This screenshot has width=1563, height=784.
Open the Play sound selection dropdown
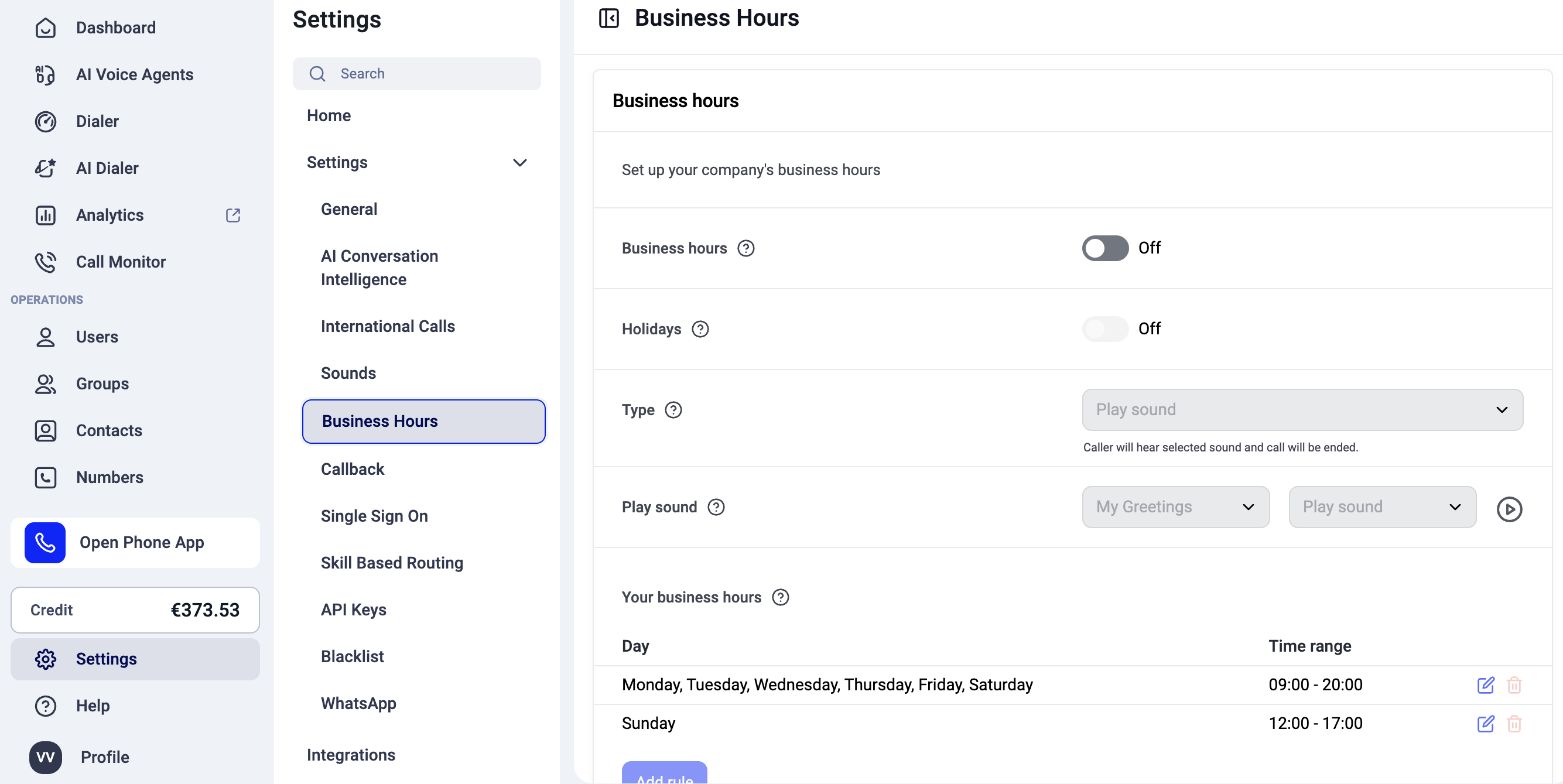pyautogui.click(x=1382, y=507)
